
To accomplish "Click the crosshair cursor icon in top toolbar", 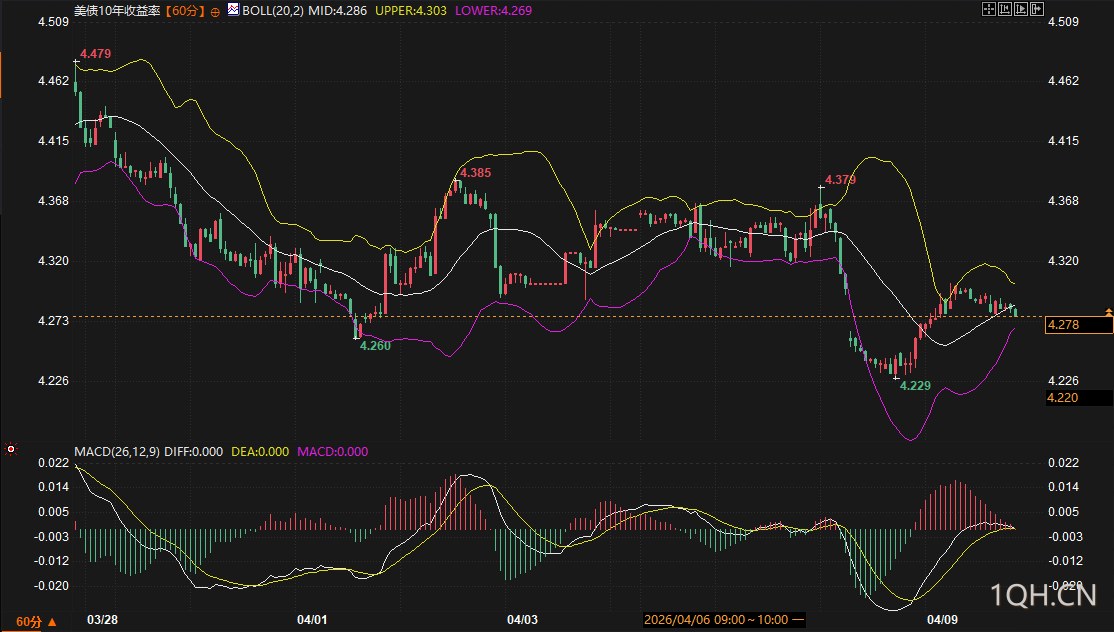I will [987, 10].
